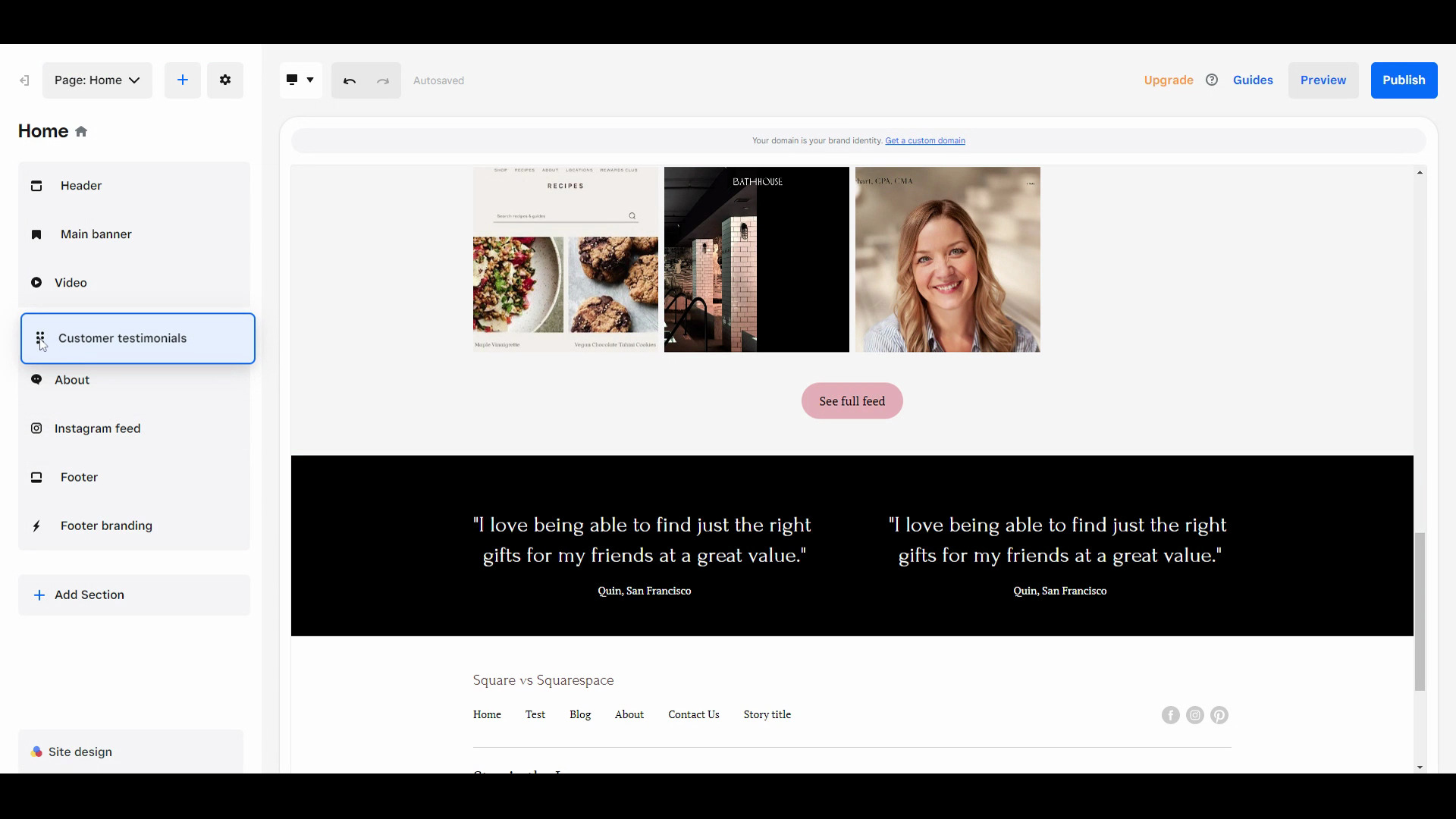Select the Instagram feed section
Viewport: 1456px width, 819px height.
point(97,428)
